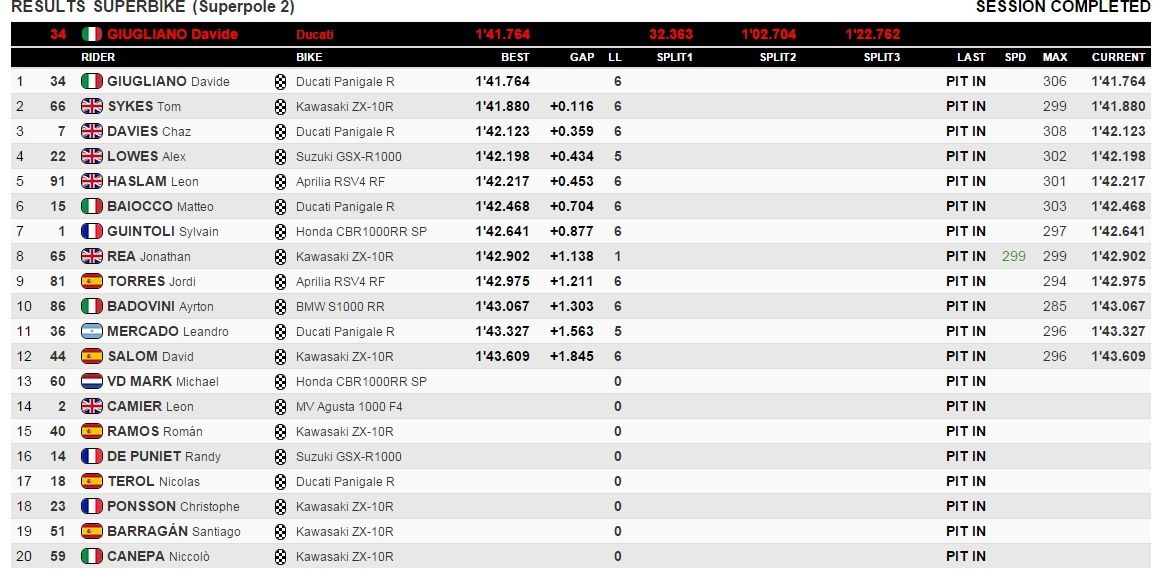This screenshot has height=577, width=1167.
Task: Click the Suzuki GSX-R1000 bike for DE PUNIET
Action: (348, 456)
